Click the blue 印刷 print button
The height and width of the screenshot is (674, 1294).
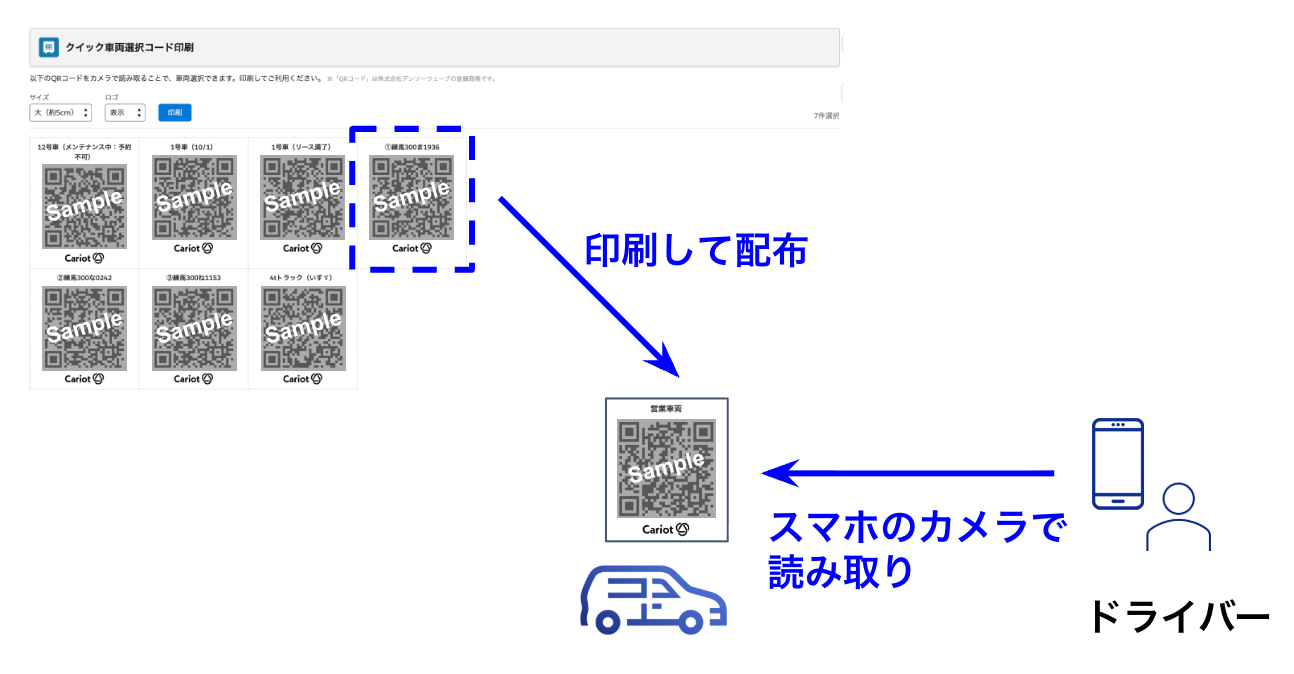175,113
